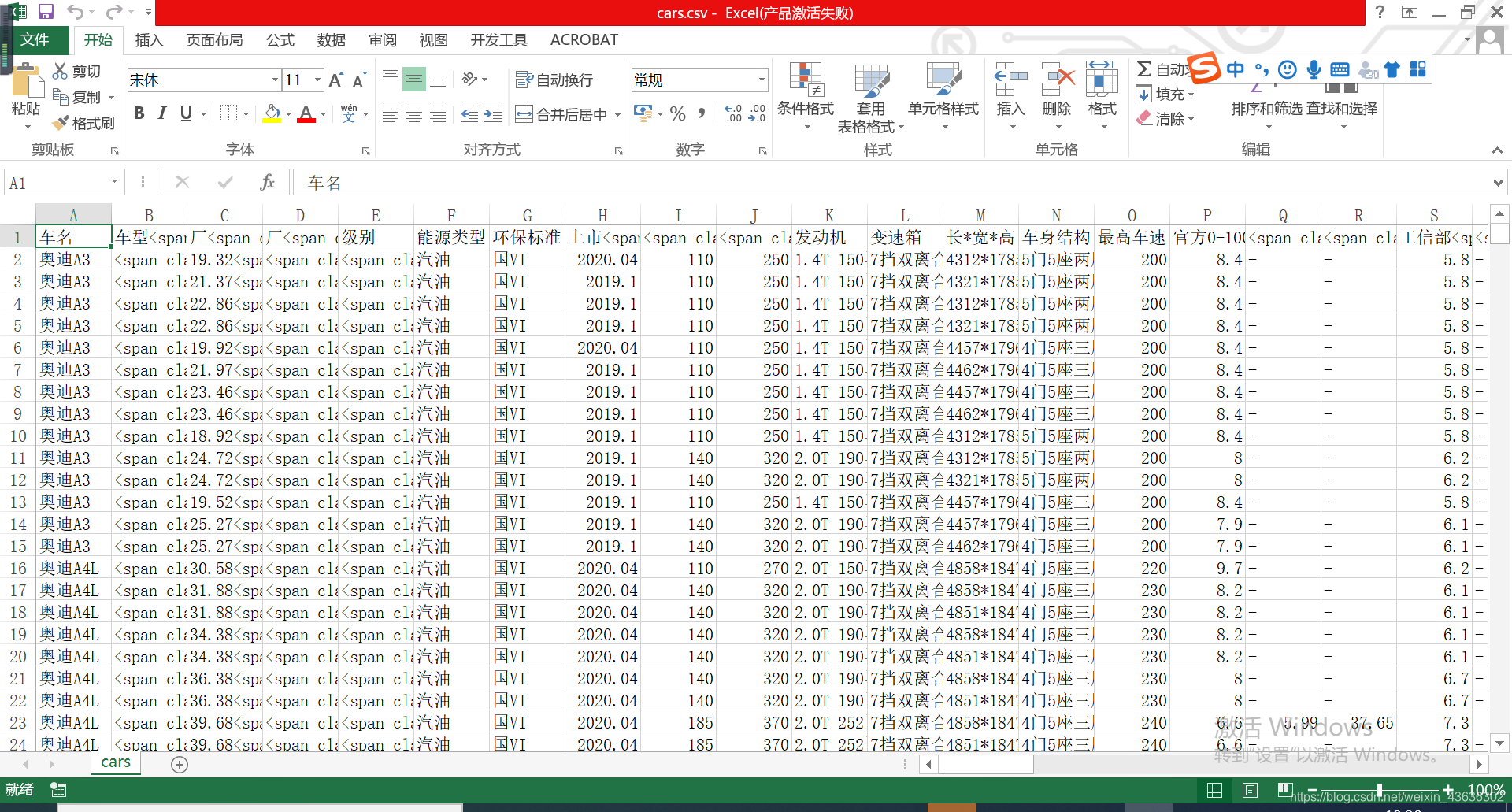
Task: Open the Name Box dropdown arrow
Action: tap(115, 182)
